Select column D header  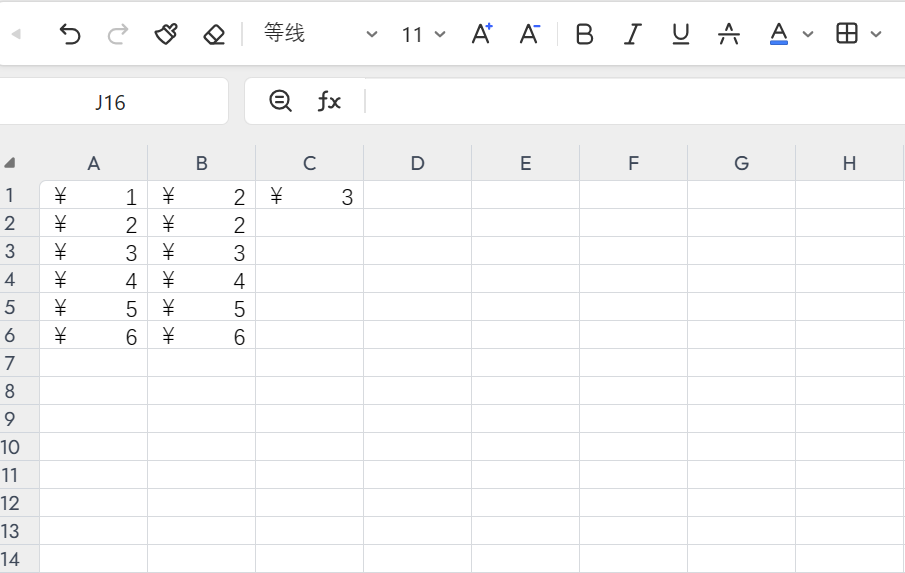tap(417, 163)
